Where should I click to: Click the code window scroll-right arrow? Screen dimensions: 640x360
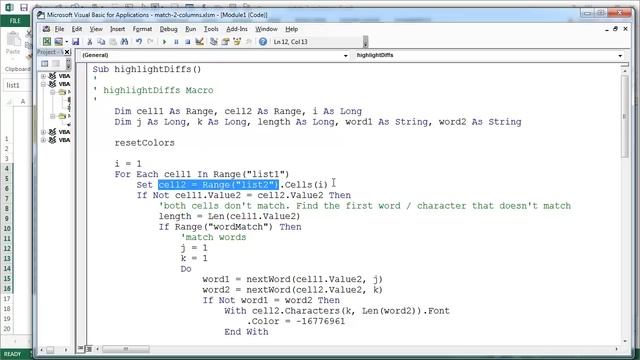pyautogui.click(x=616, y=349)
